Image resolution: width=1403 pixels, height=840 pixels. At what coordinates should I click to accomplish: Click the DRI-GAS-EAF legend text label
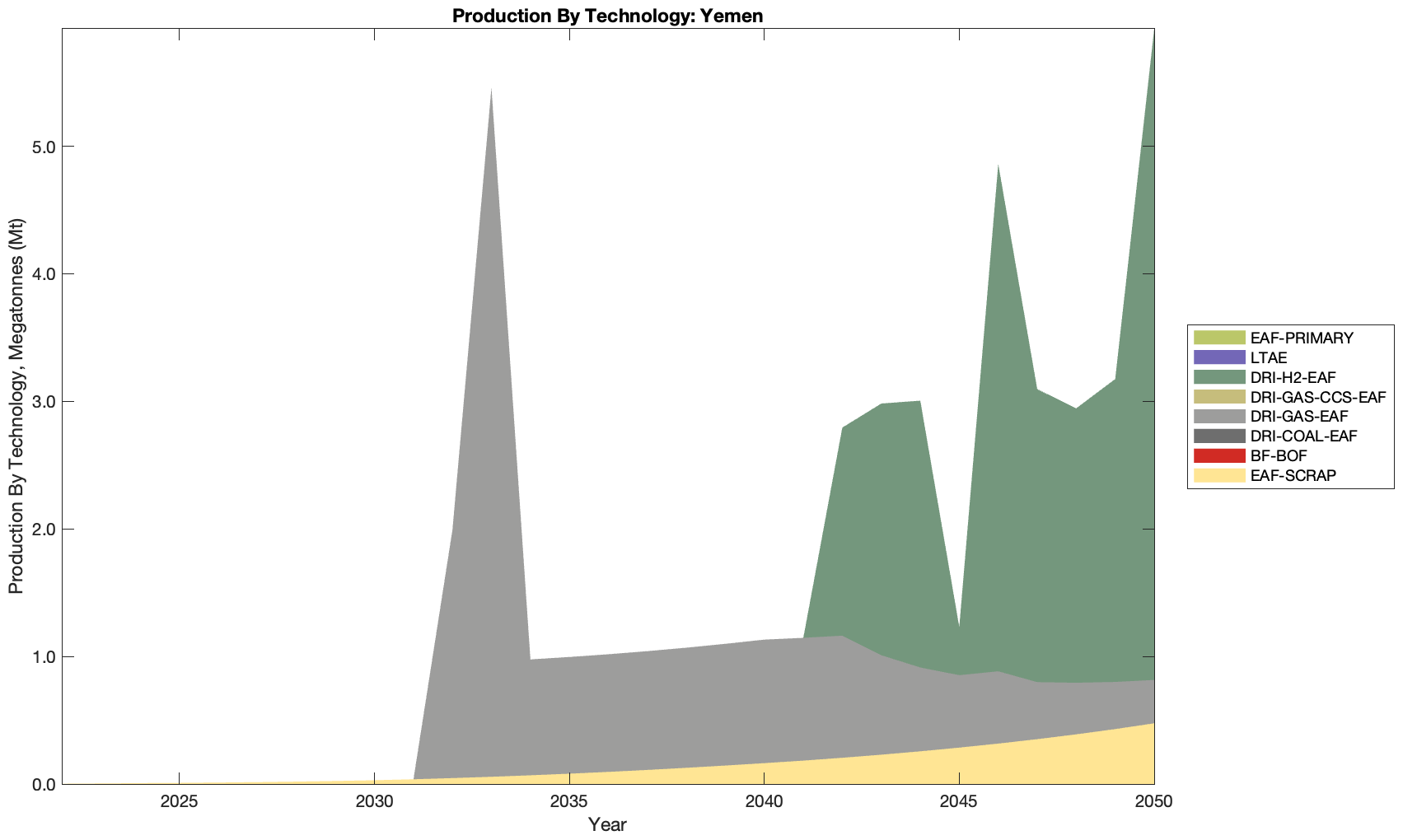1298,417
